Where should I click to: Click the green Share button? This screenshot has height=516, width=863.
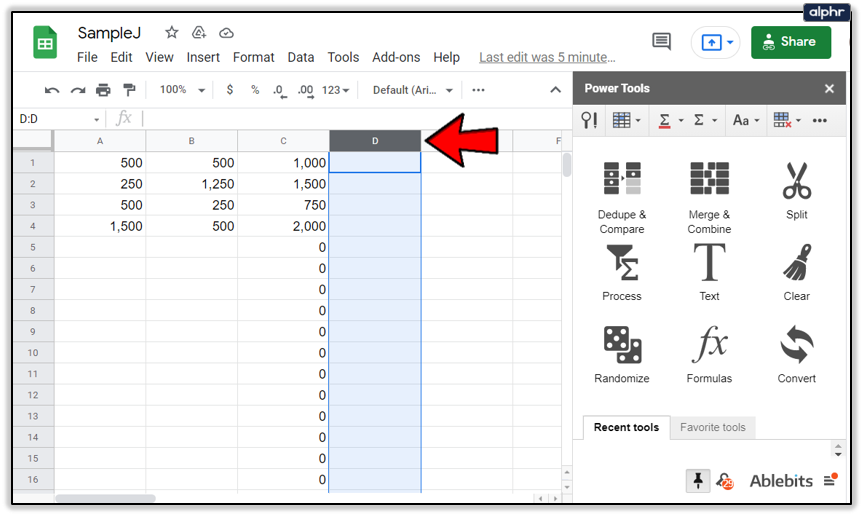point(791,42)
